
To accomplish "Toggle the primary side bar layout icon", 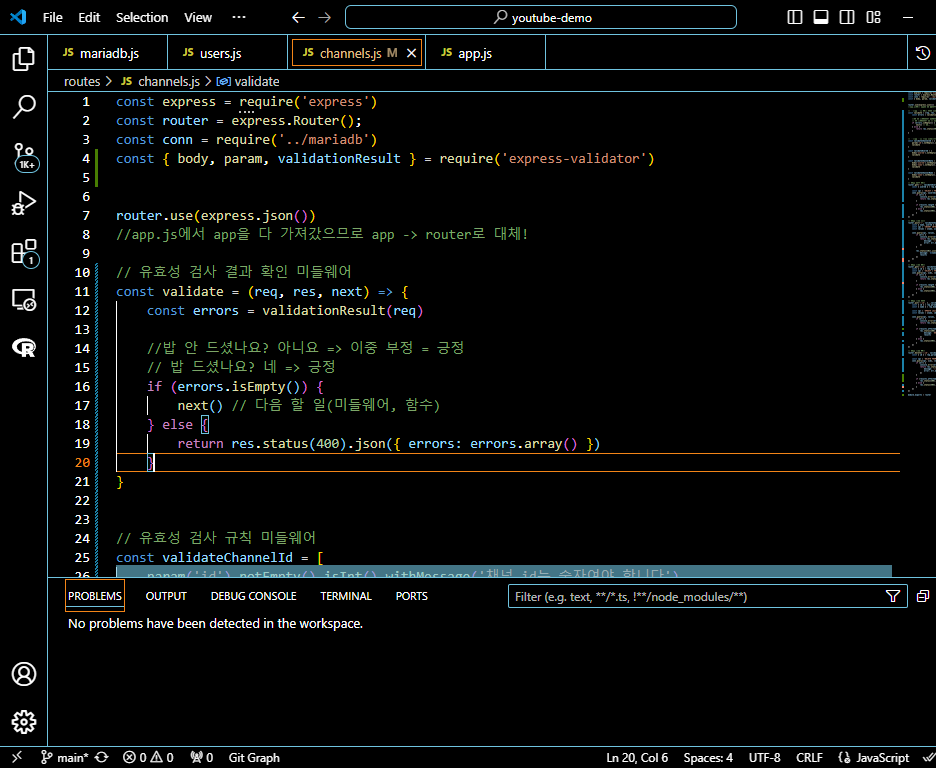I will [x=795, y=17].
